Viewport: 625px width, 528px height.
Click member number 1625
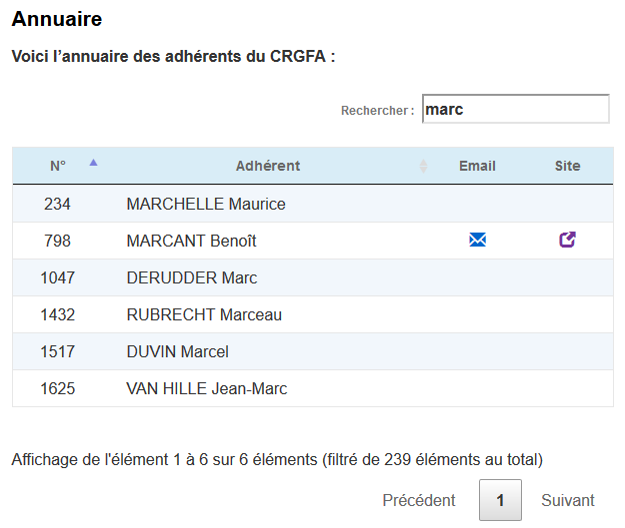coord(58,389)
